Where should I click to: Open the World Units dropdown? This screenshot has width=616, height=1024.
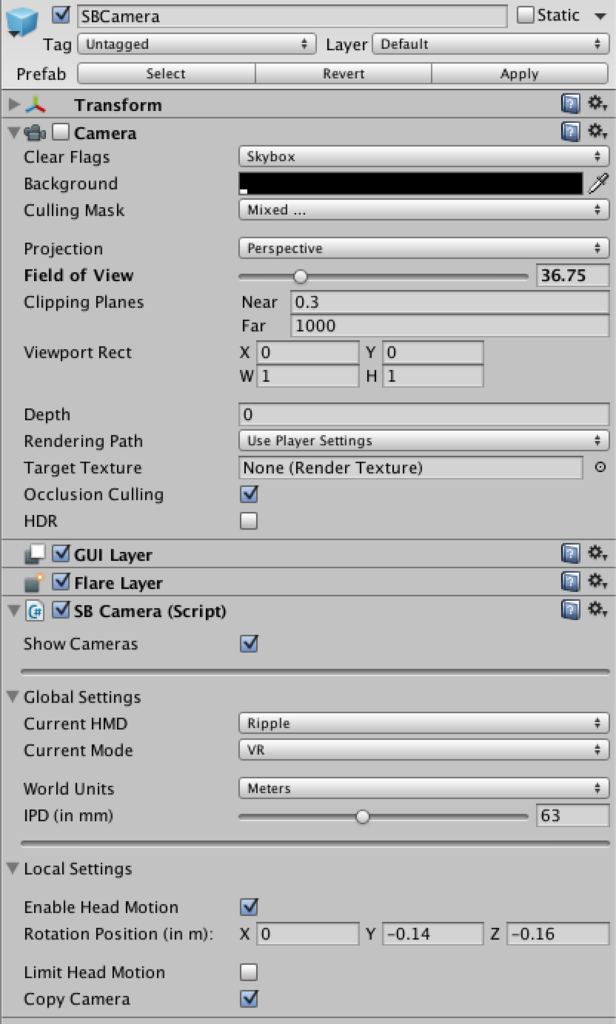424,789
